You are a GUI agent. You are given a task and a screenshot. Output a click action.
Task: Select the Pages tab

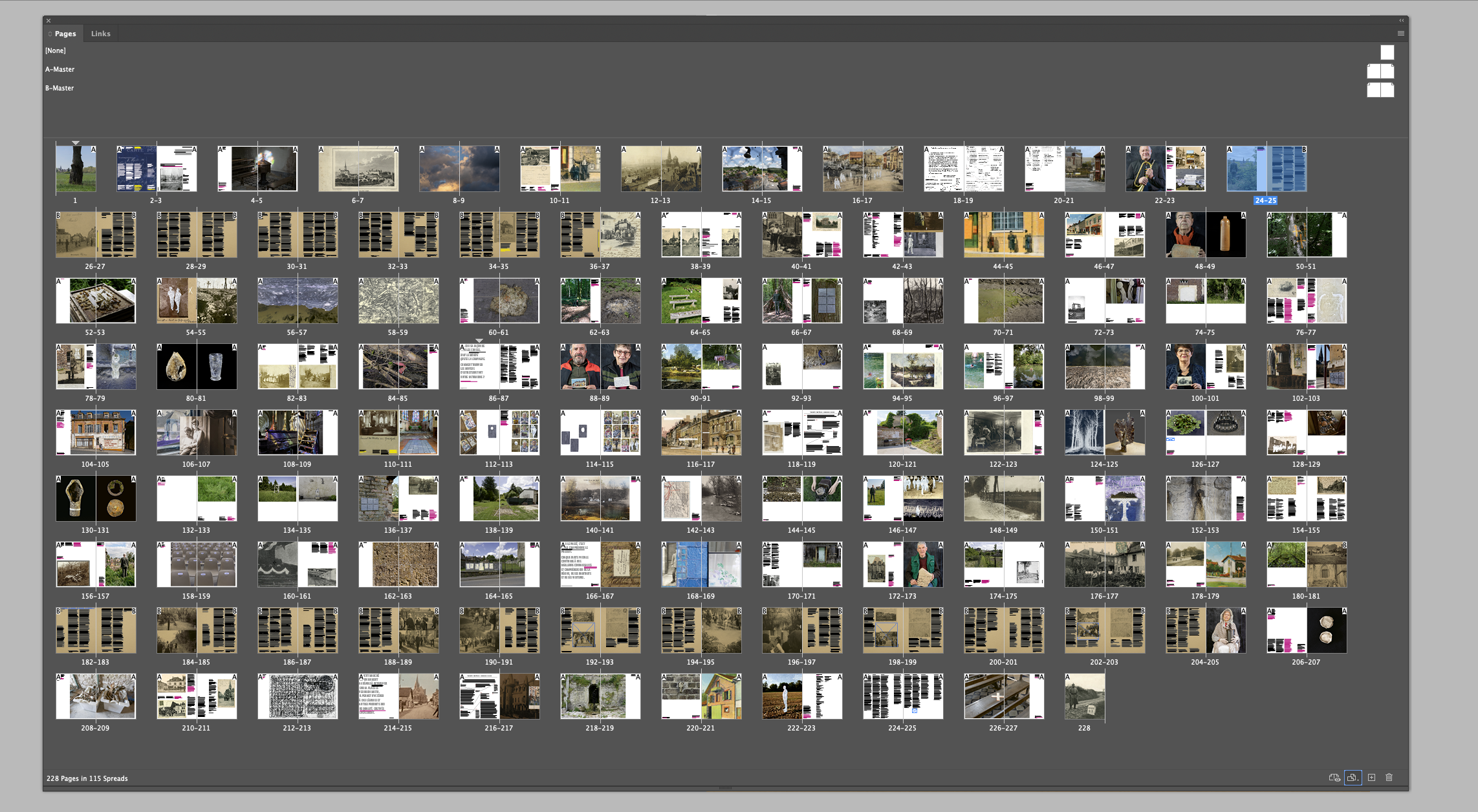[65, 34]
